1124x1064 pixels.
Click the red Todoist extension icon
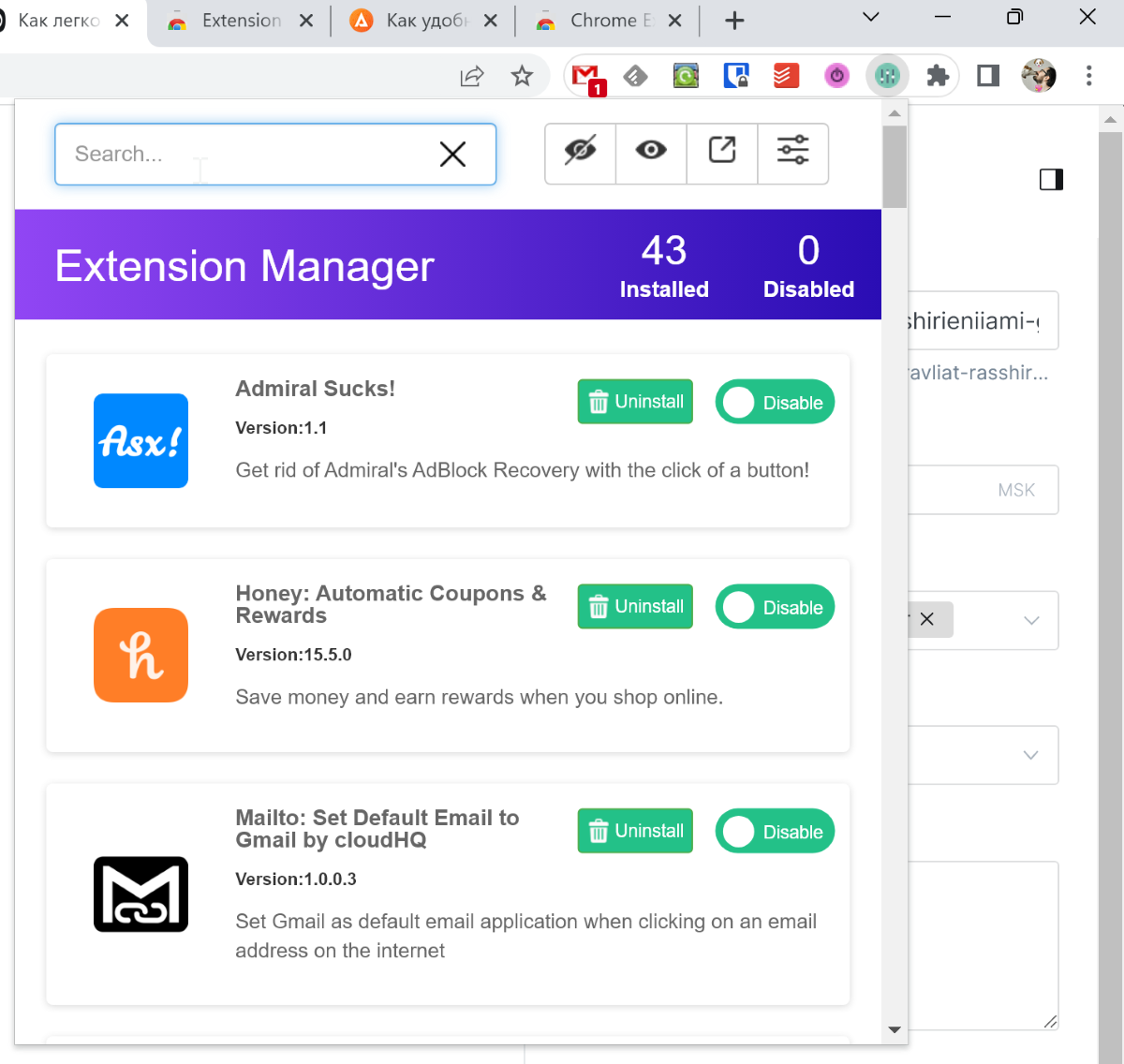pos(786,76)
